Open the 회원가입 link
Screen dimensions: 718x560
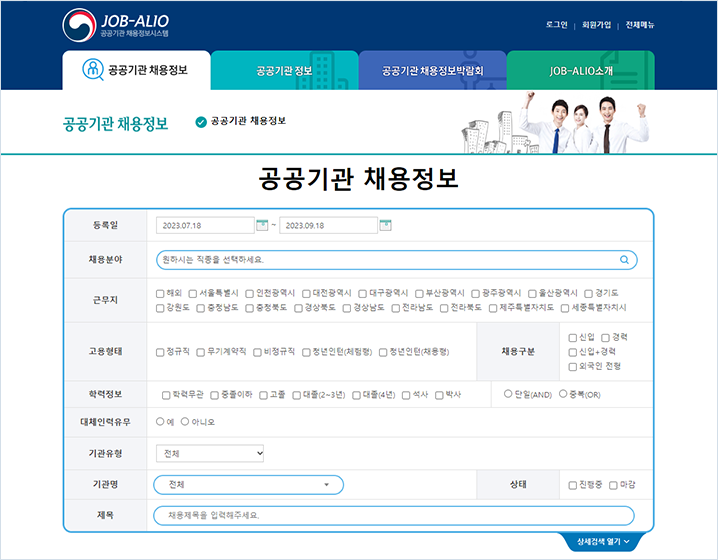pyautogui.click(x=596, y=24)
